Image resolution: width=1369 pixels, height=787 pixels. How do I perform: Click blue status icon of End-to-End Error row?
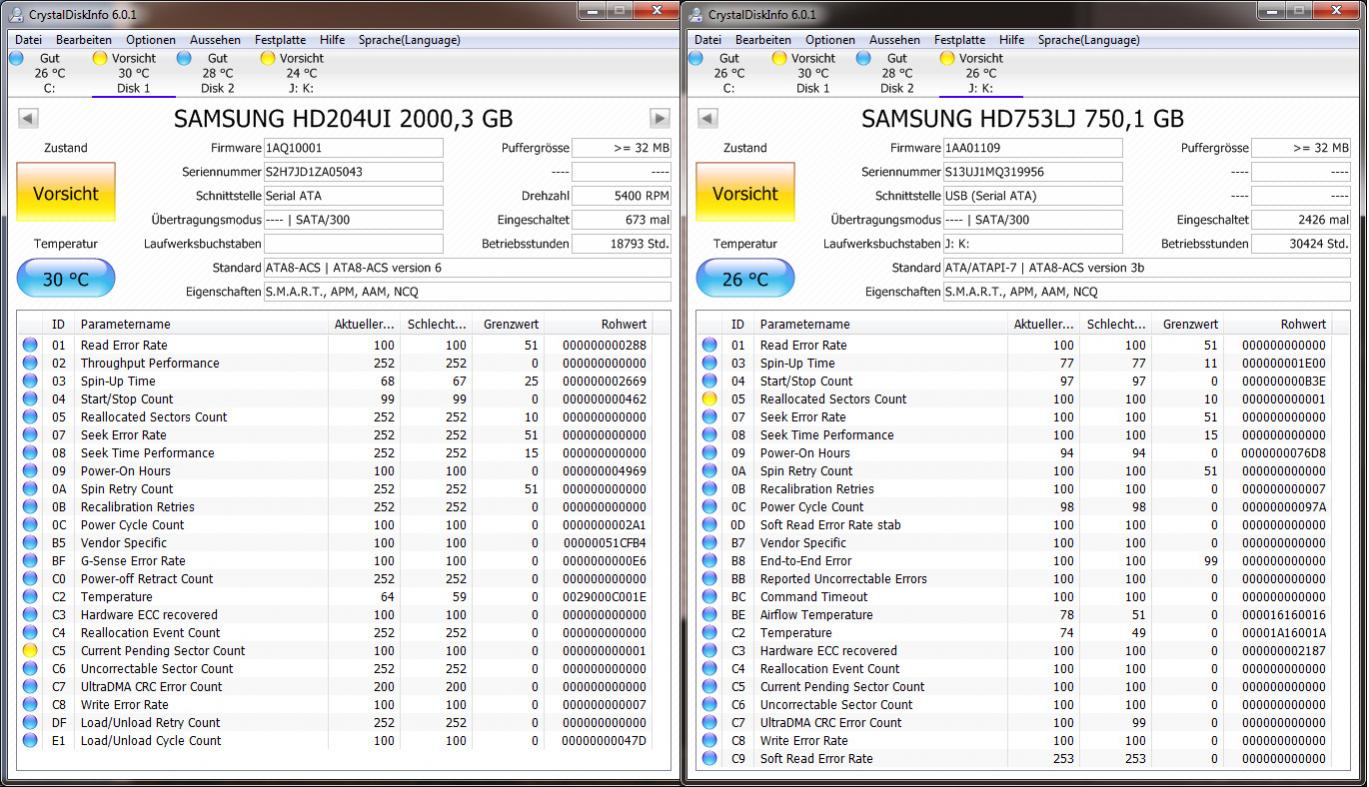[x=709, y=561]
